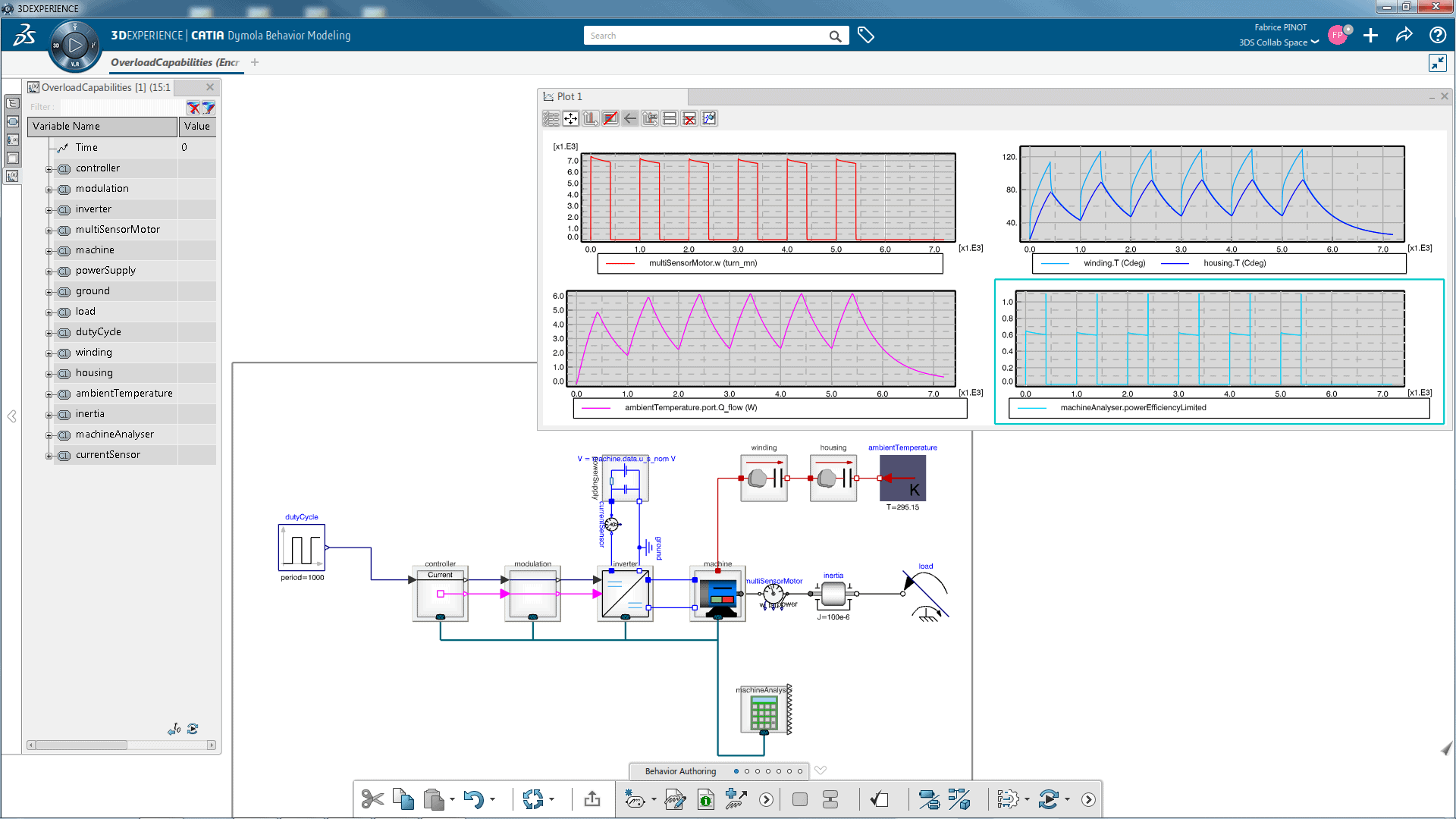Select the second toolbar section dot
This screenshot has height=819, width=1456.
pyautogui.click(x=747, y=771)
